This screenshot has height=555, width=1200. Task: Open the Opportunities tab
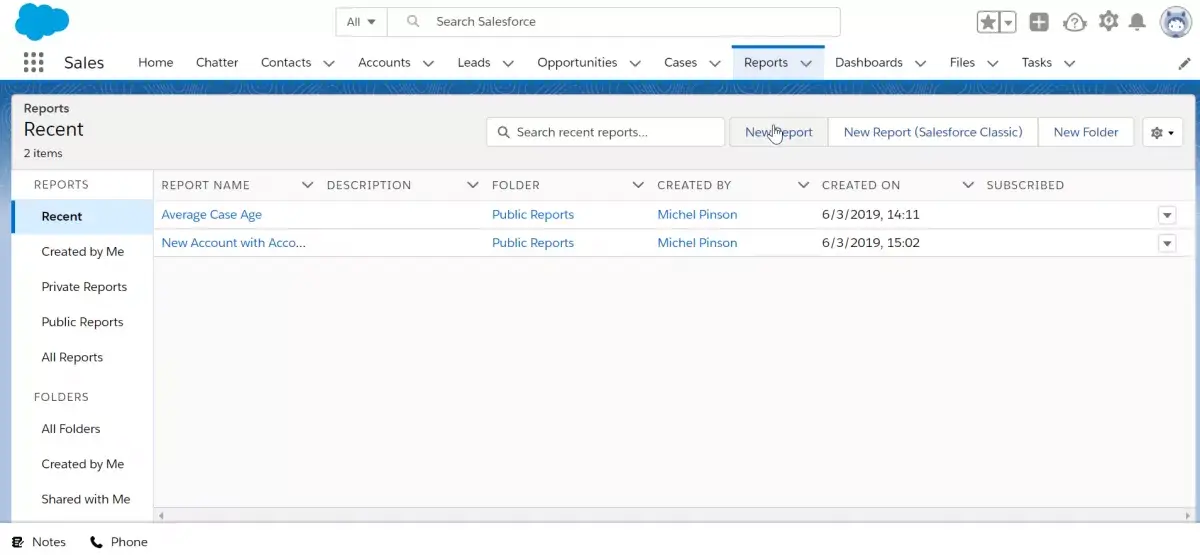[x=577, y=62]
